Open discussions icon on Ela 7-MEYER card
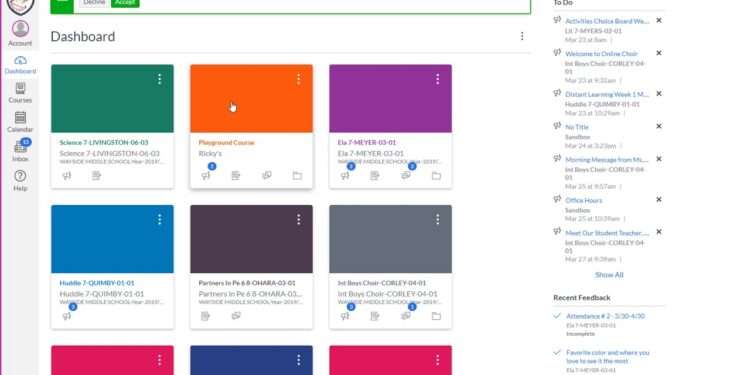 coord(406,176)
